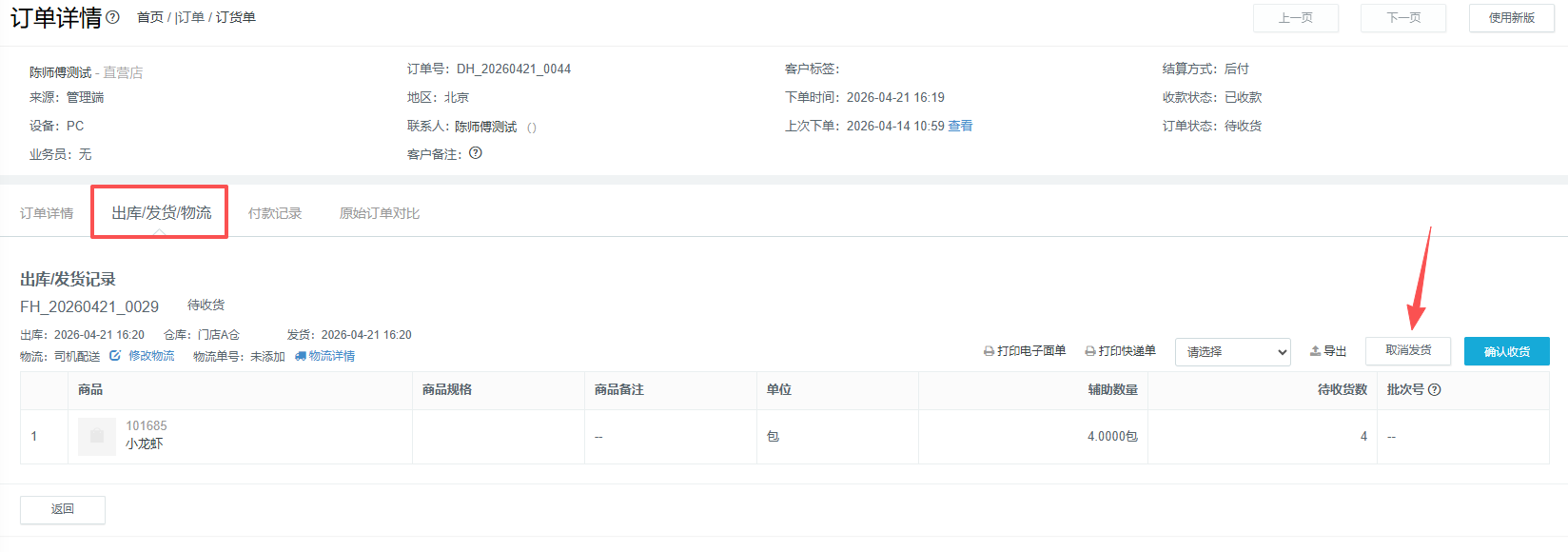The width and height of the screenshot is (1568, 552).
Task: Open the 物流详情 link
Action: (332, 356)
